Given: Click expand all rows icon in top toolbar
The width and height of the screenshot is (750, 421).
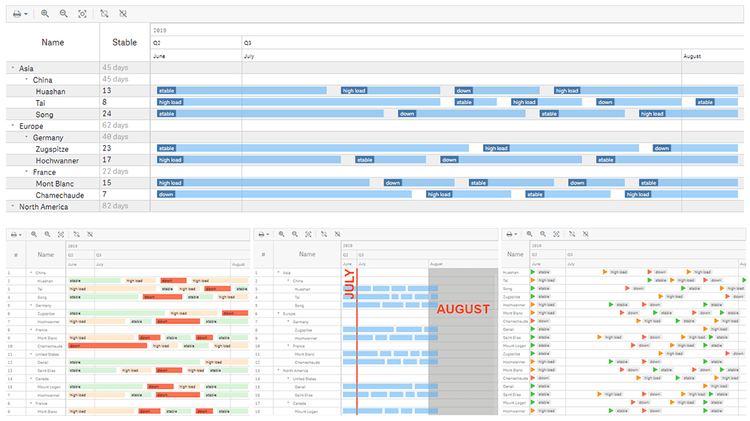Looking at the screenshot, I should point(104,15).
